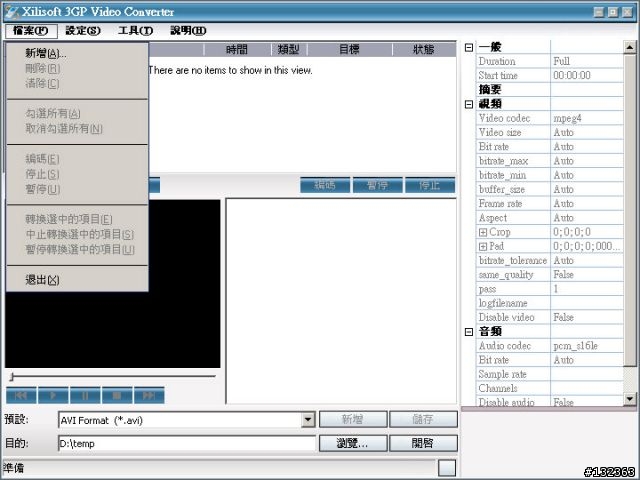Expand the Pad property
The image size is (640, 480).
point(483,247)
